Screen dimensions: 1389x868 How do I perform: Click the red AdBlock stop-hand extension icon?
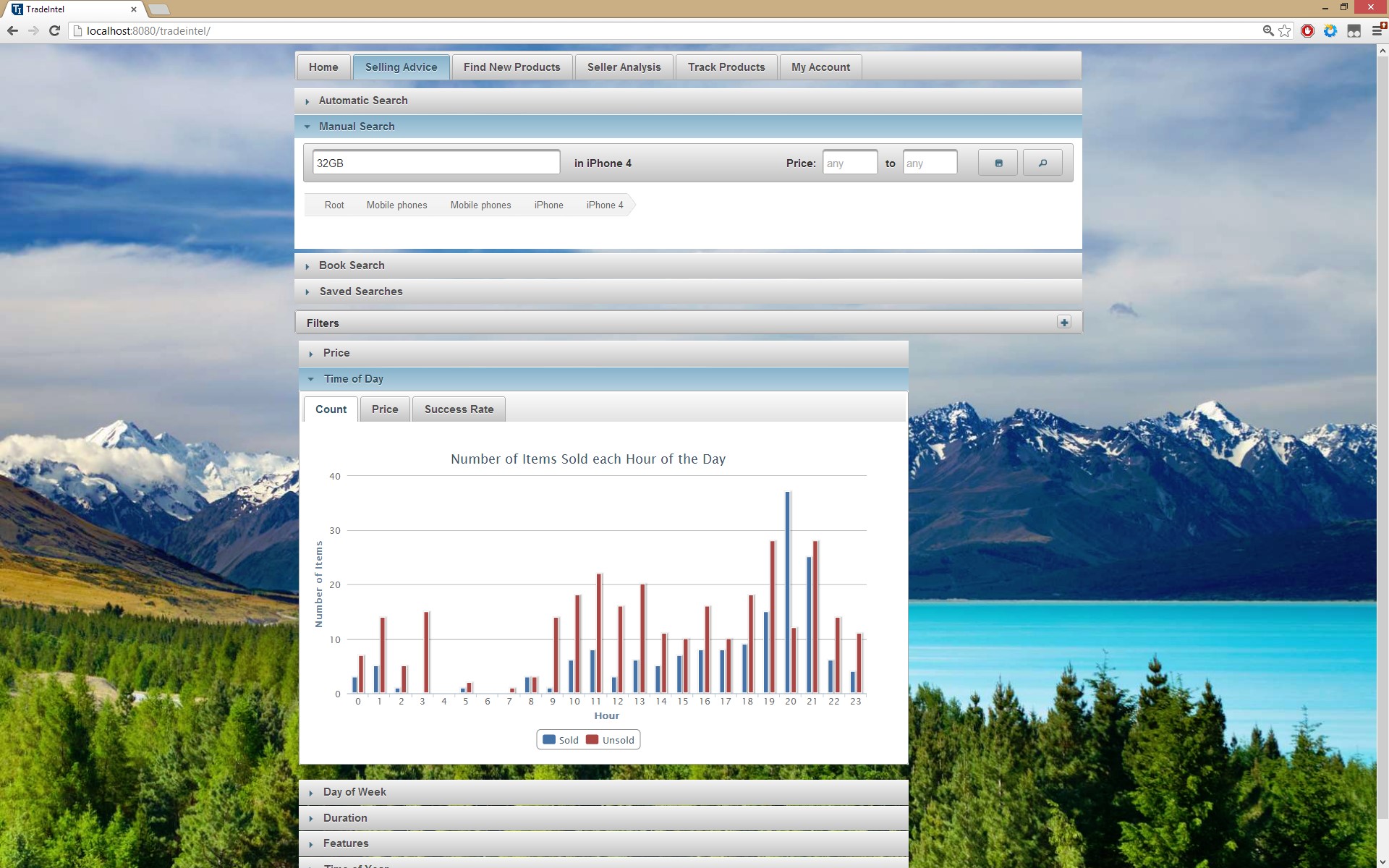tap(1307, 30)
